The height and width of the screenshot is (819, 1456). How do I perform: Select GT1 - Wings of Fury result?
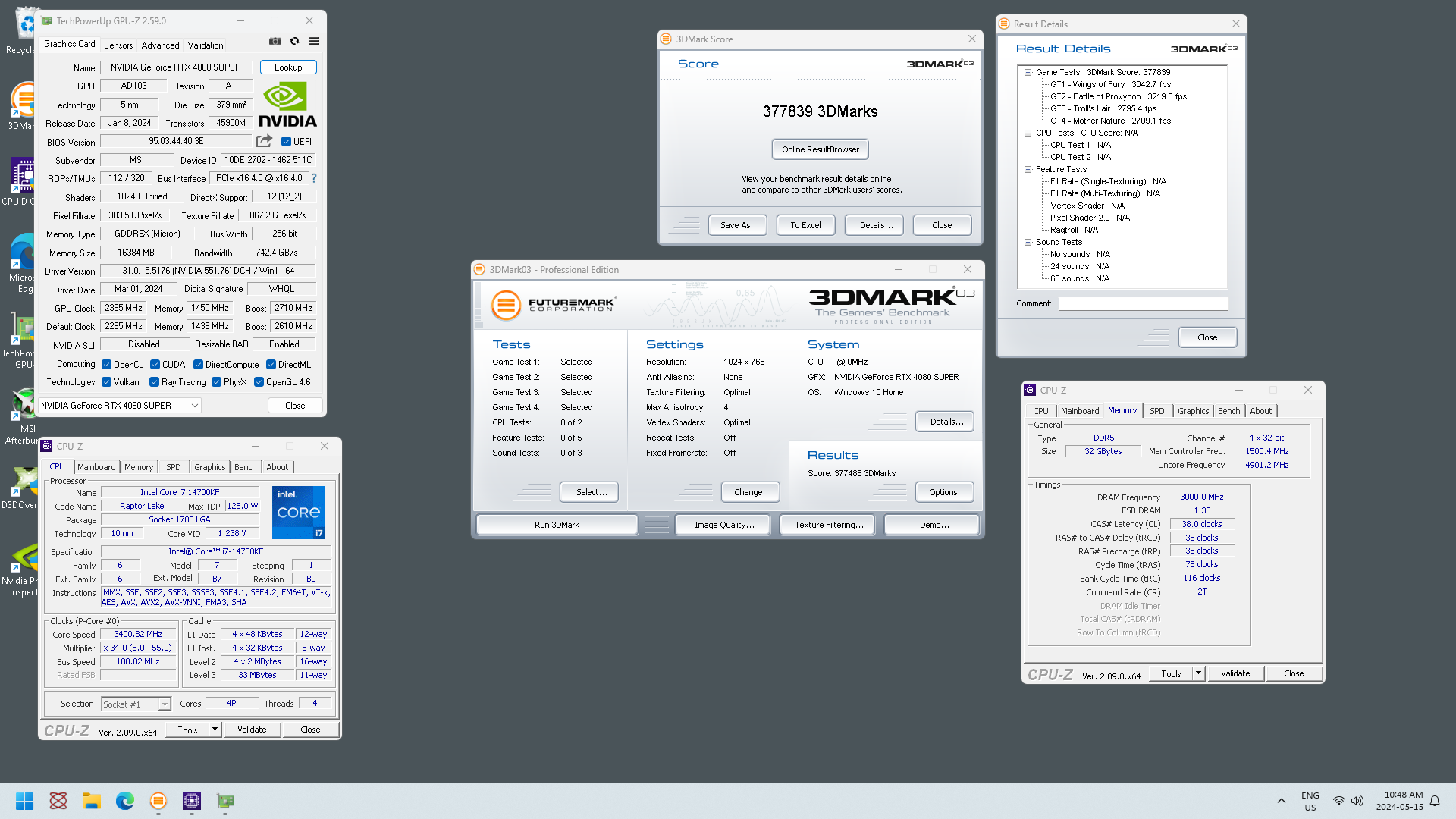tap(1110, 85)
